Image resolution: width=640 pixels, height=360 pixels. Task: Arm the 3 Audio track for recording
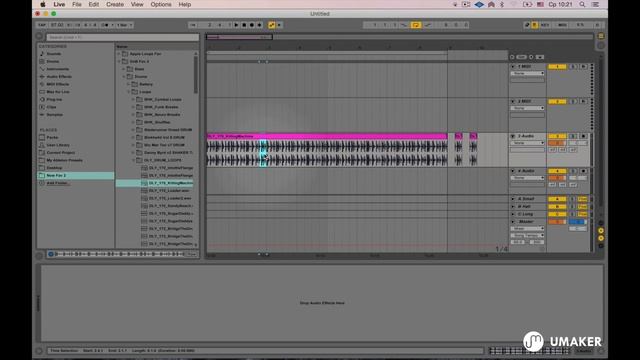click(583, 136)
